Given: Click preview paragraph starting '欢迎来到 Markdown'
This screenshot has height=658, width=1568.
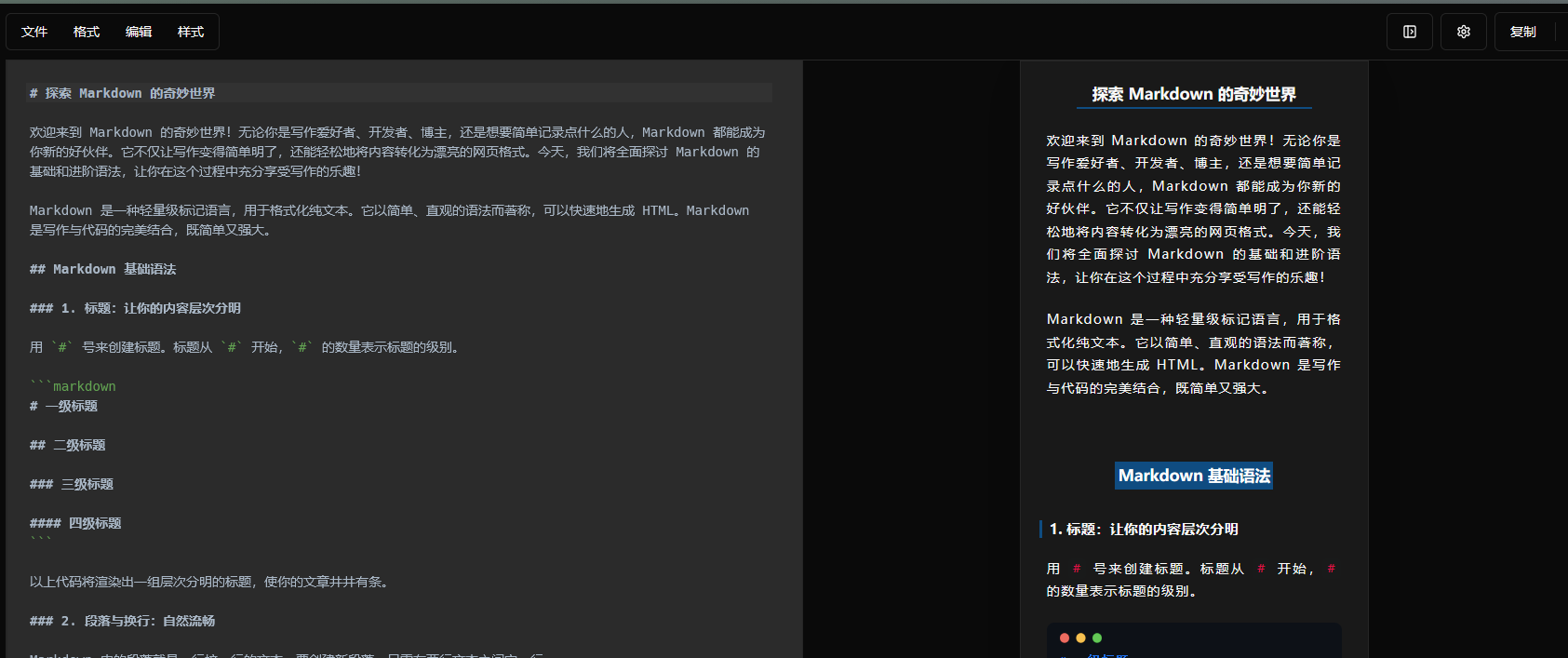Looking at the screenshot, I should pyautogui.click(x=1194, y=208).
